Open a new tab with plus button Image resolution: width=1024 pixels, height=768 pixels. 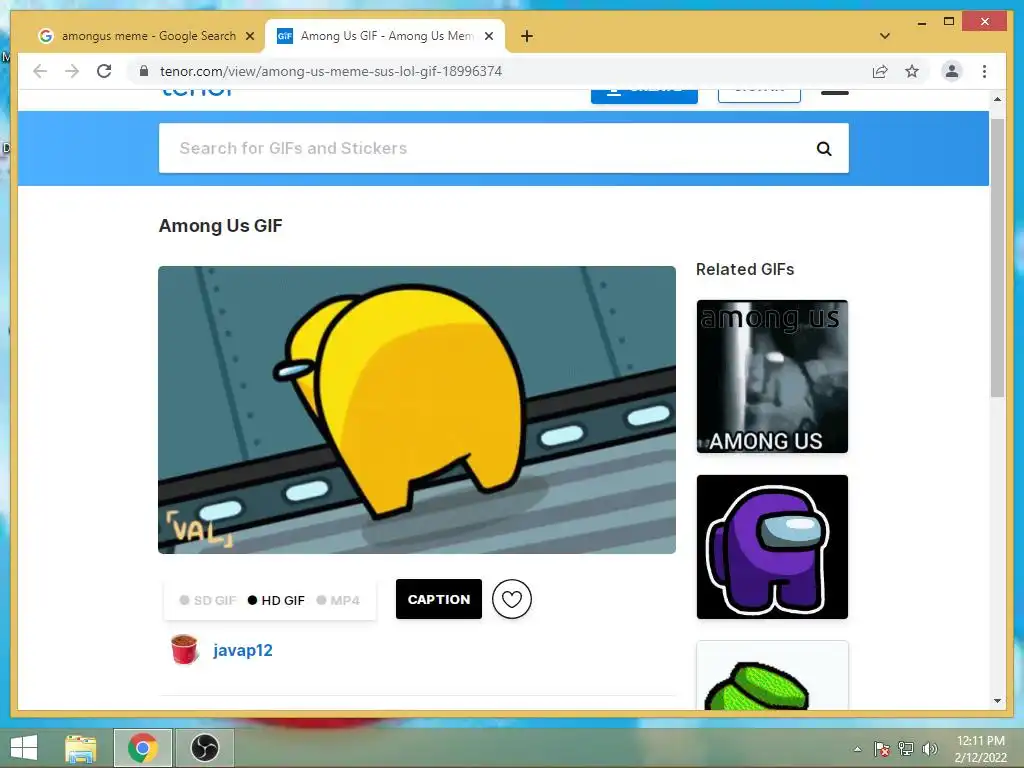pyautogui.click(x=527, y=36)
